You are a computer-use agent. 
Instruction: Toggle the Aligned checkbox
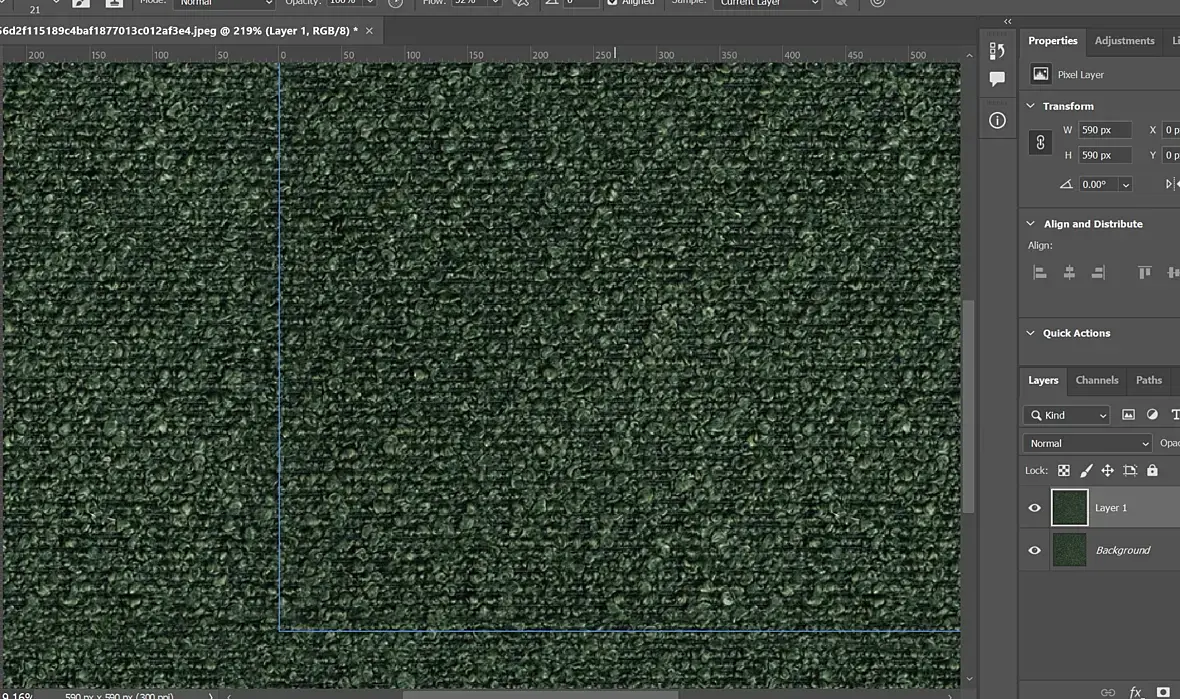point(612,2)
